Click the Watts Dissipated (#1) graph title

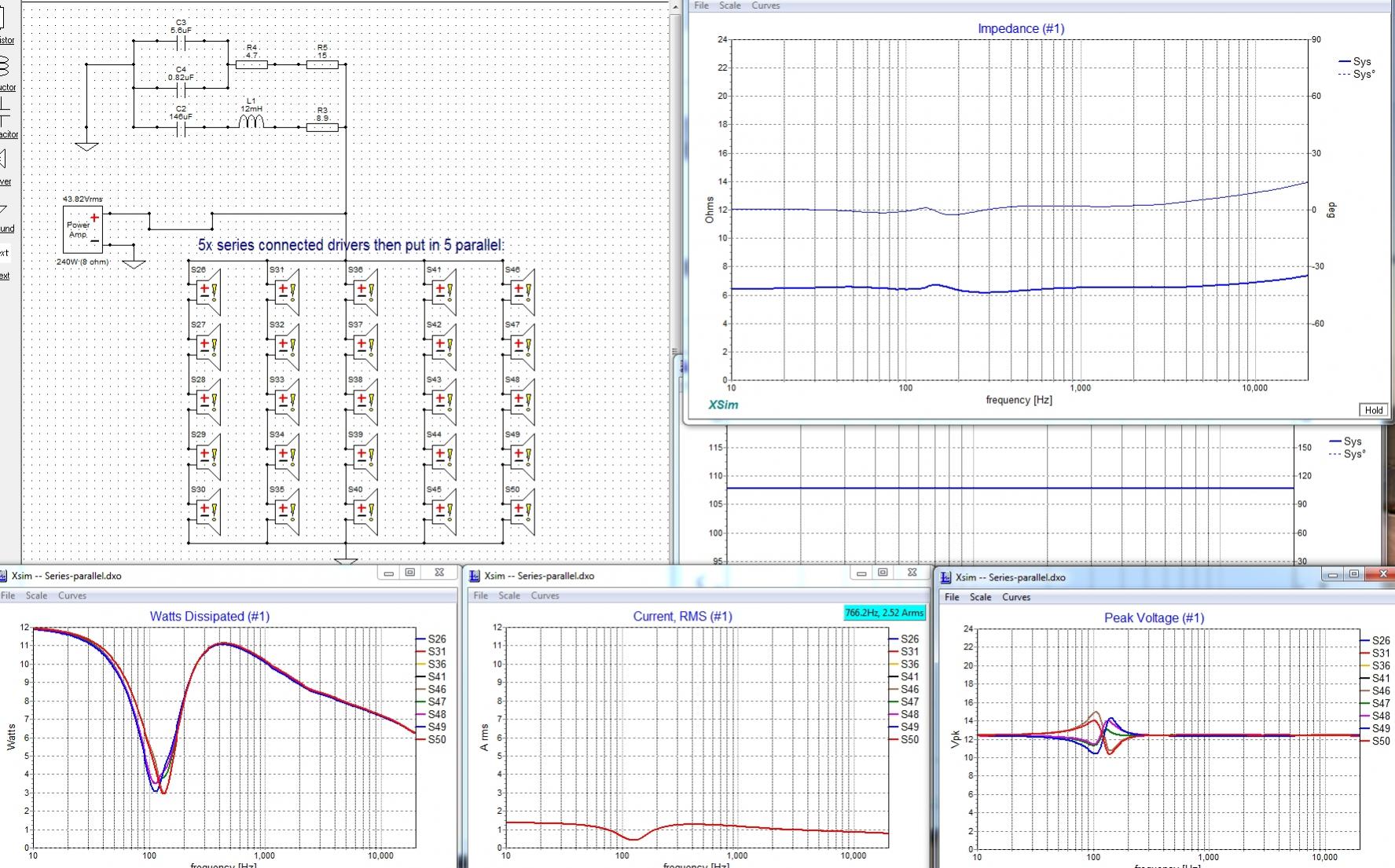(210, 617)
